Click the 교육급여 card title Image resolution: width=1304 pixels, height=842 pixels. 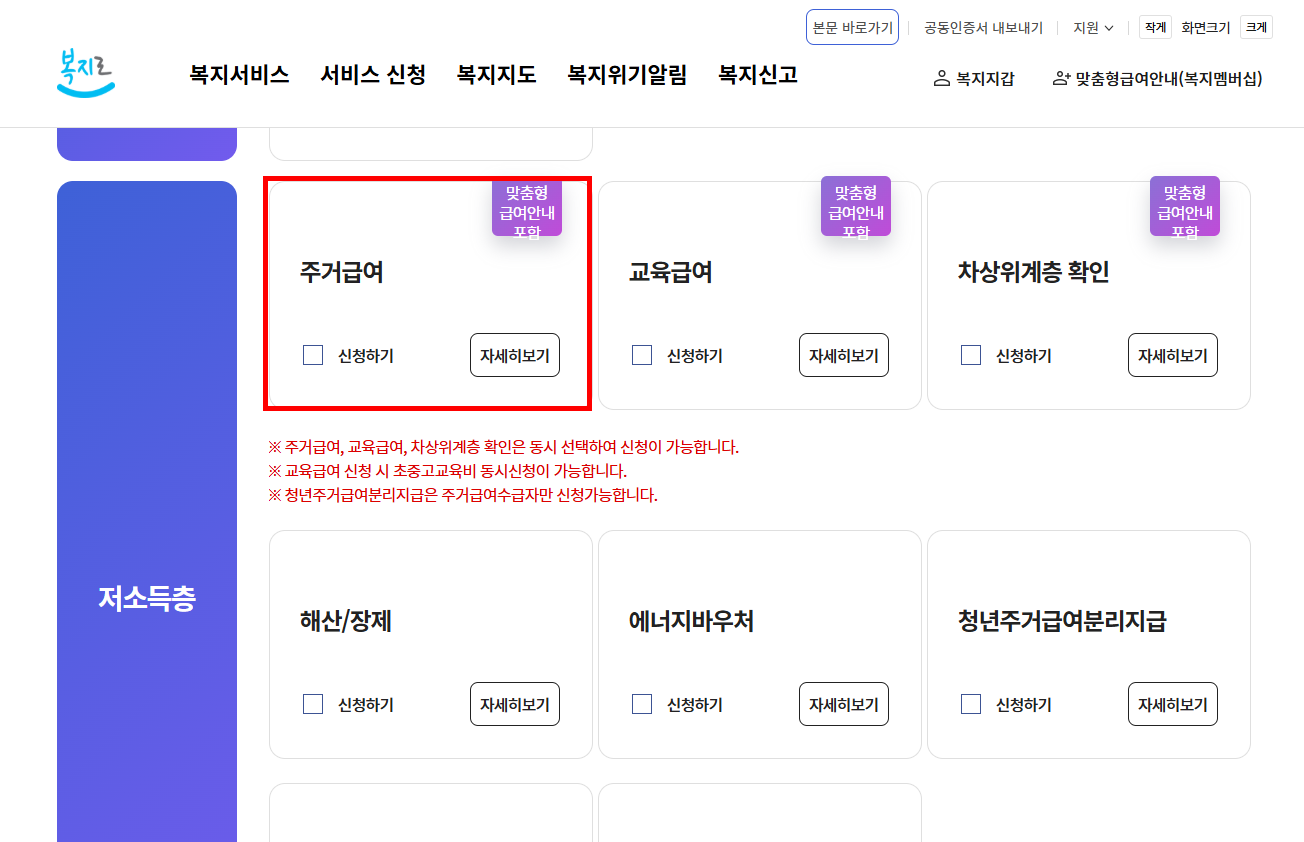pos(671,272)
